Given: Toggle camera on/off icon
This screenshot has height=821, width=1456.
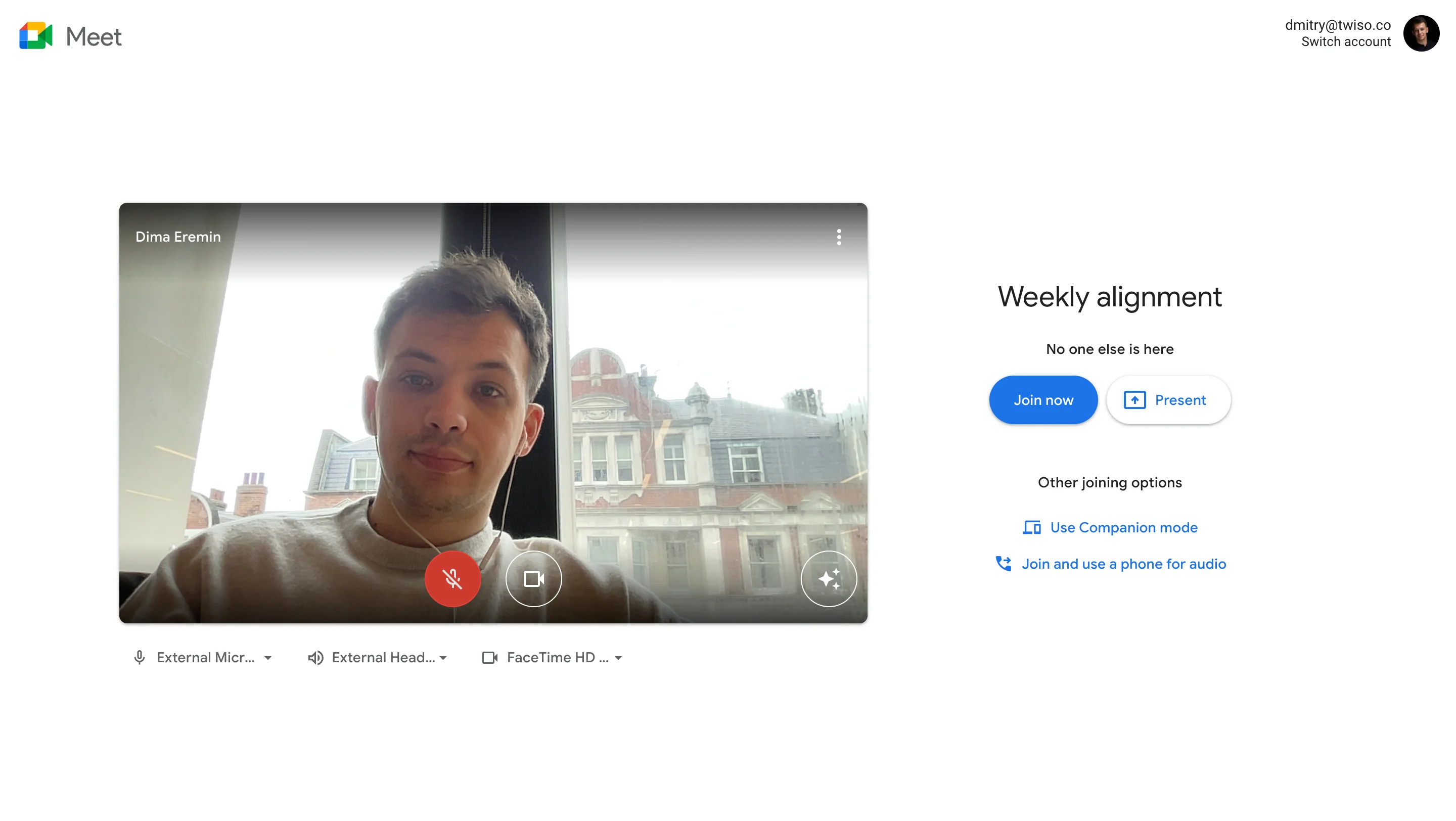Looking at the screenshot, I should click(532, 578).
